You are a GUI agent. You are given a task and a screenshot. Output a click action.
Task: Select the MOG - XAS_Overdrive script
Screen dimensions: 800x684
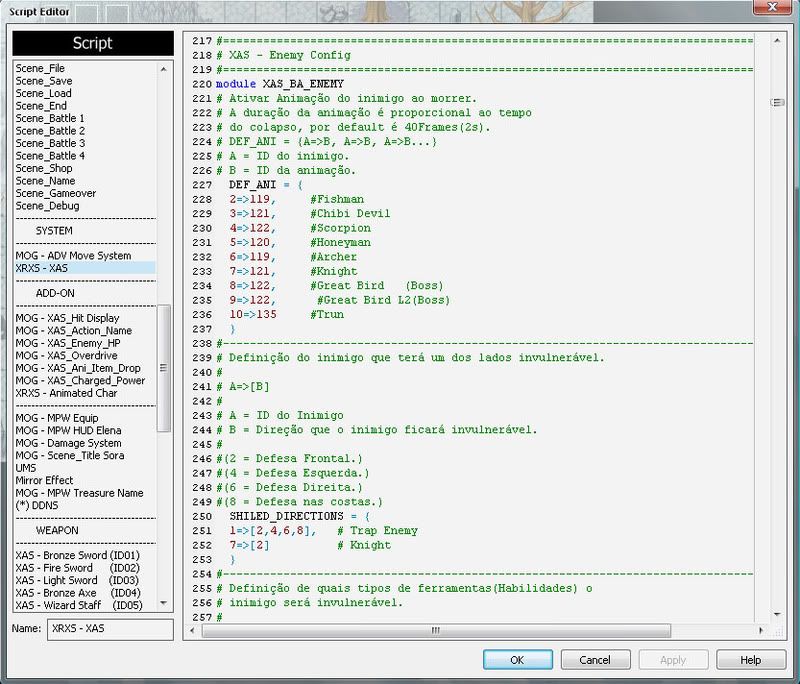66,355
